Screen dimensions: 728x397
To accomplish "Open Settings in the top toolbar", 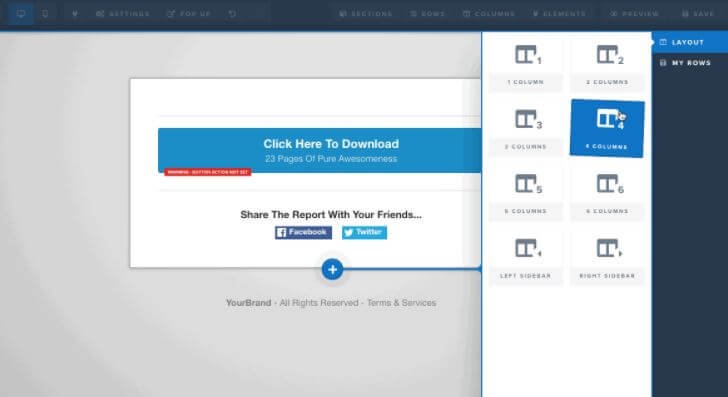I will click(x=123, y=14).
